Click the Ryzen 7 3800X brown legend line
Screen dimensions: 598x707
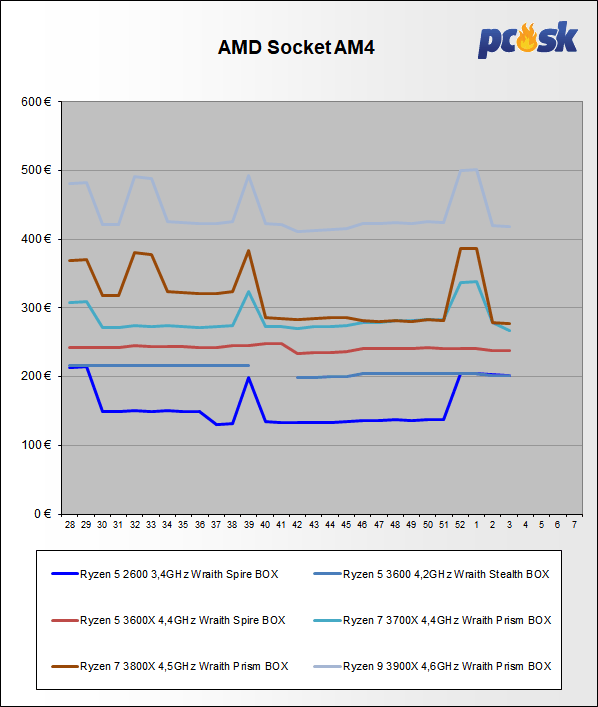click(65, 666)
